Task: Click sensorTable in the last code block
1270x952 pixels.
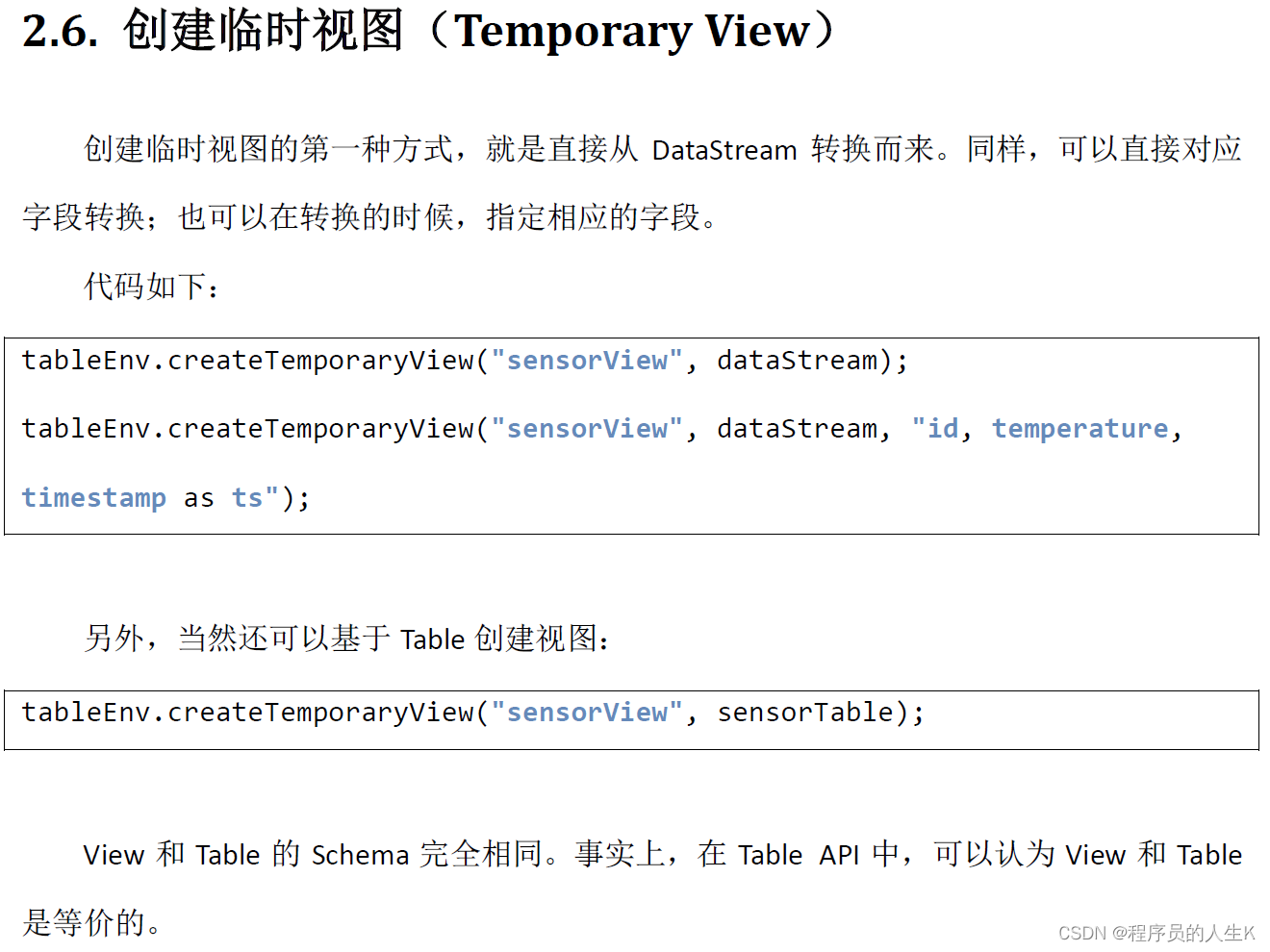Action: pyautogui.click(x=805, y=713)
